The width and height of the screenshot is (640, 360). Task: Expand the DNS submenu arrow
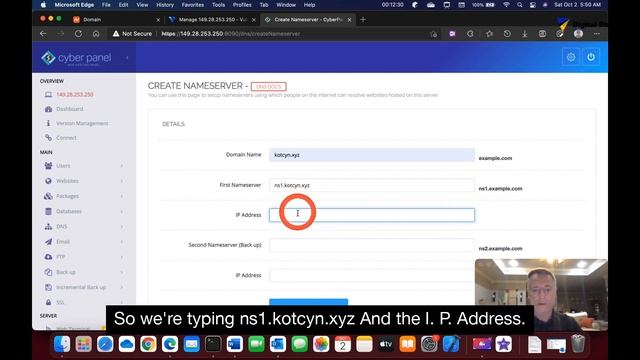coord(122,227)
